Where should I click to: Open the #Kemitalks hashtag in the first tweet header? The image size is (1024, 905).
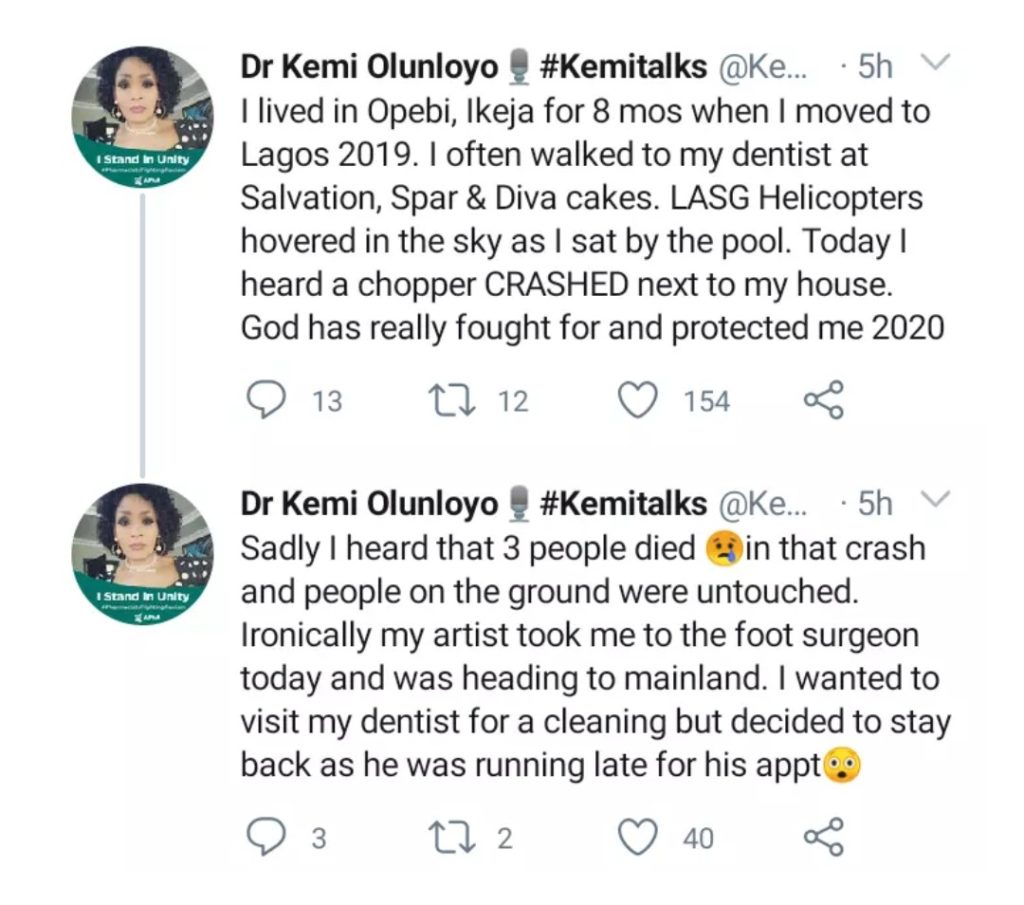pos(623,67)
